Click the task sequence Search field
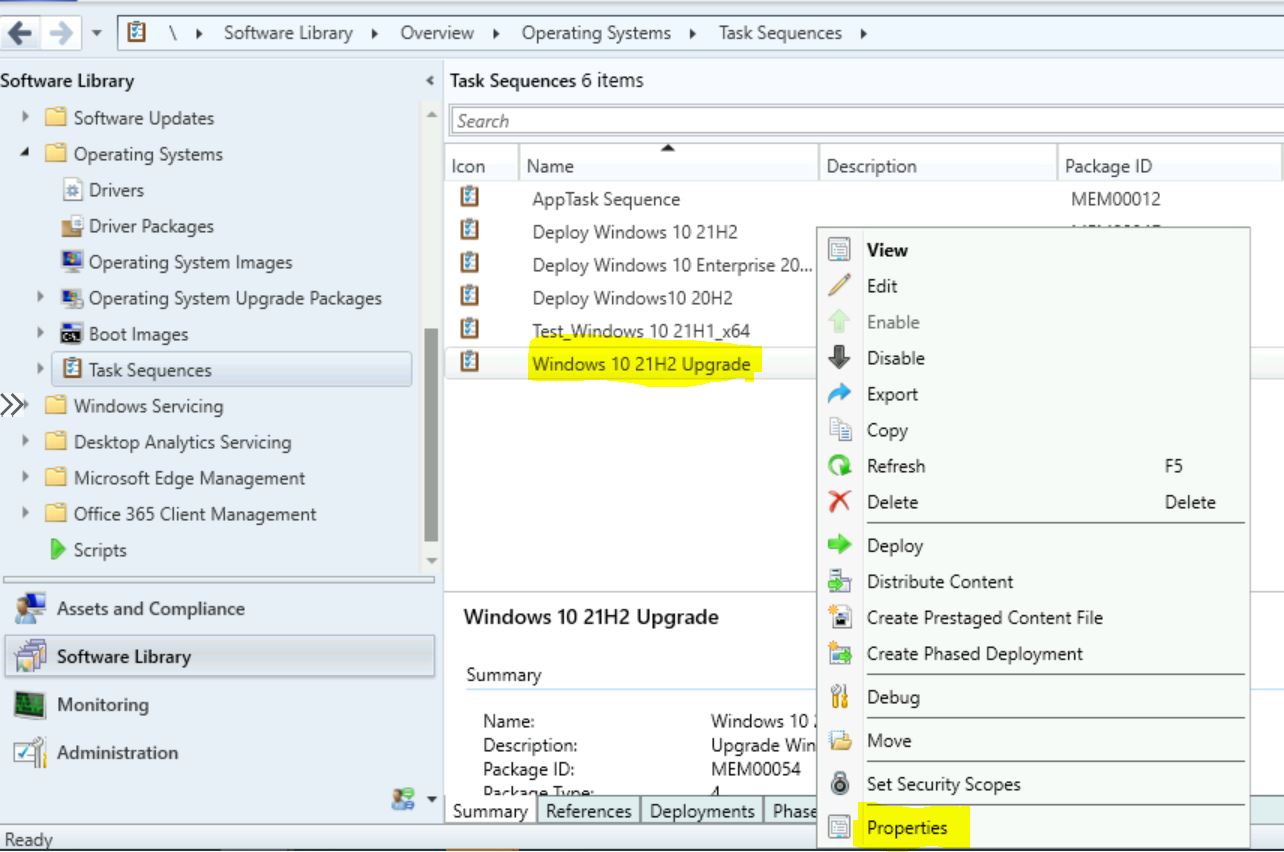This screenshot has width=1284, height=852. coord(860,121)
